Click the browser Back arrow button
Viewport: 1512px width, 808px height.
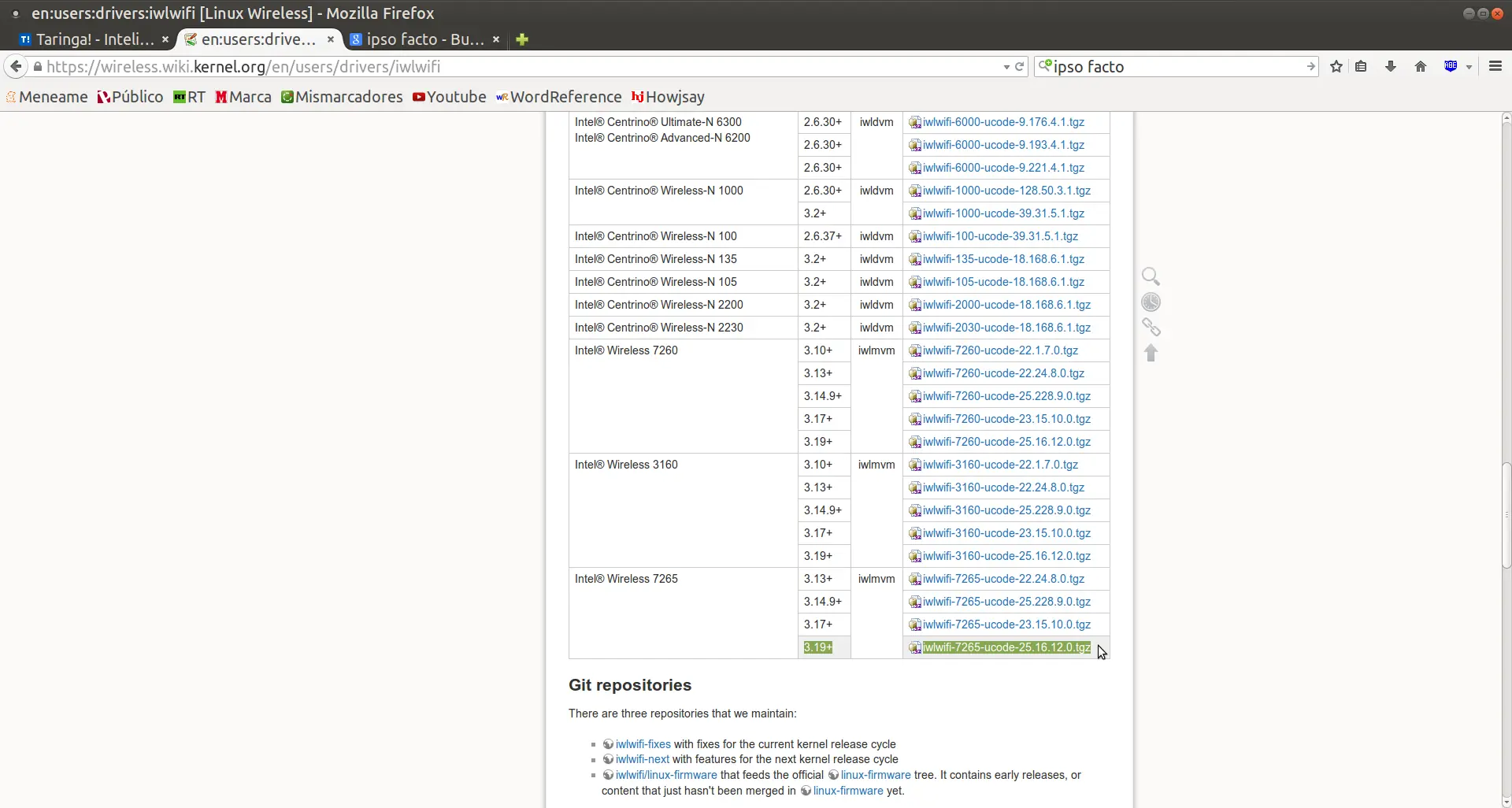(x=16, y=67)
